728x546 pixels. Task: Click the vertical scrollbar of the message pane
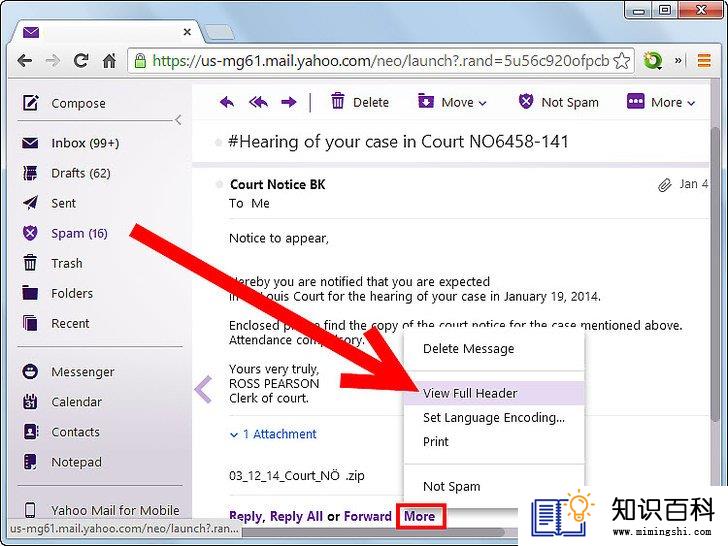coord(715,274)
